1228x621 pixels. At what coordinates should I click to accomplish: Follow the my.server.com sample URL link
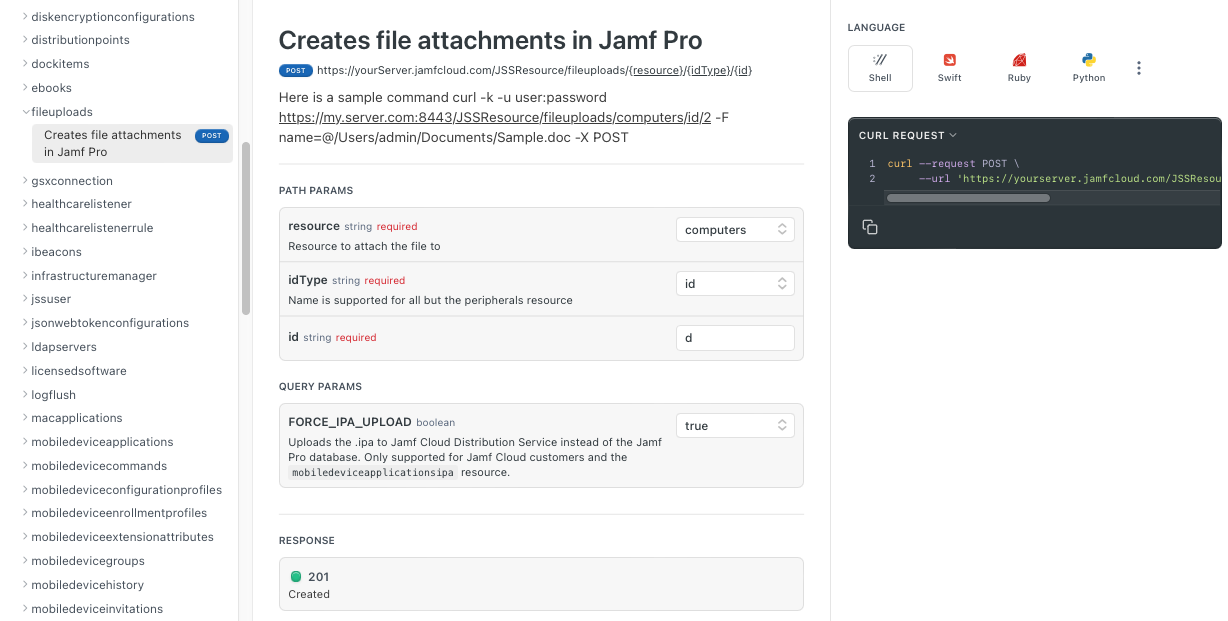click(x=495, y=117)
